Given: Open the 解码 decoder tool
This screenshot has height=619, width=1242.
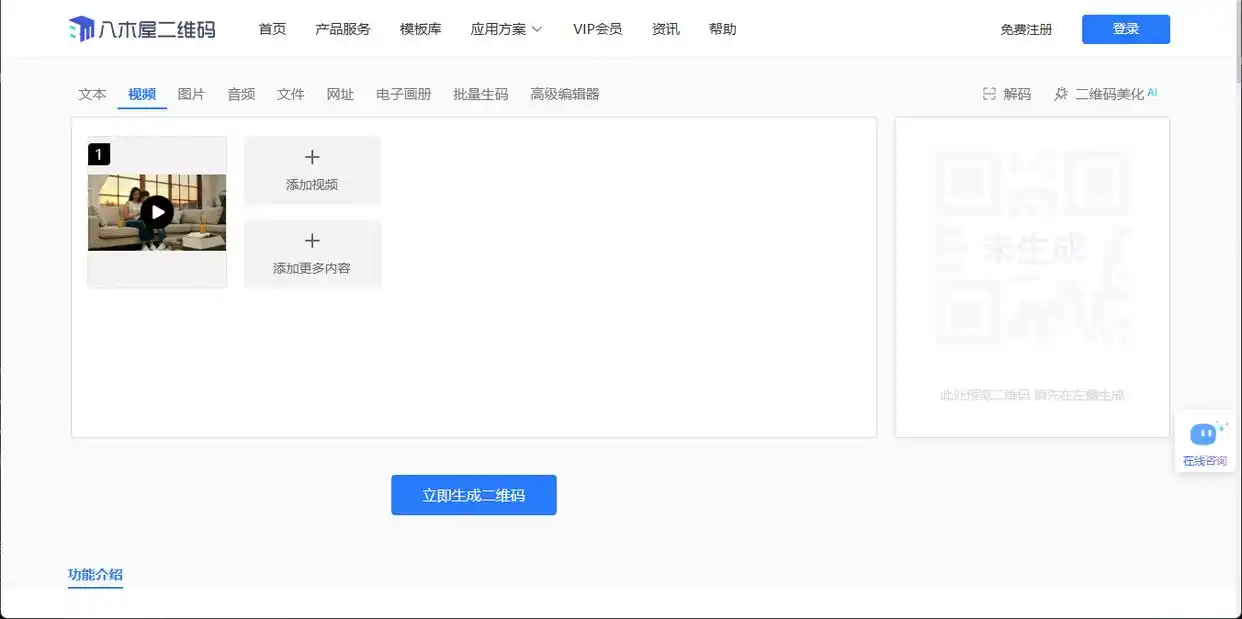Looking at the screenshot, I should tap(1006, 94).
